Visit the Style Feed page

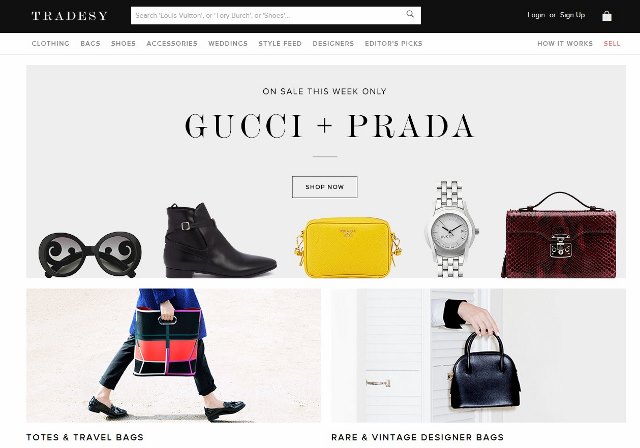tap(280, 44)
